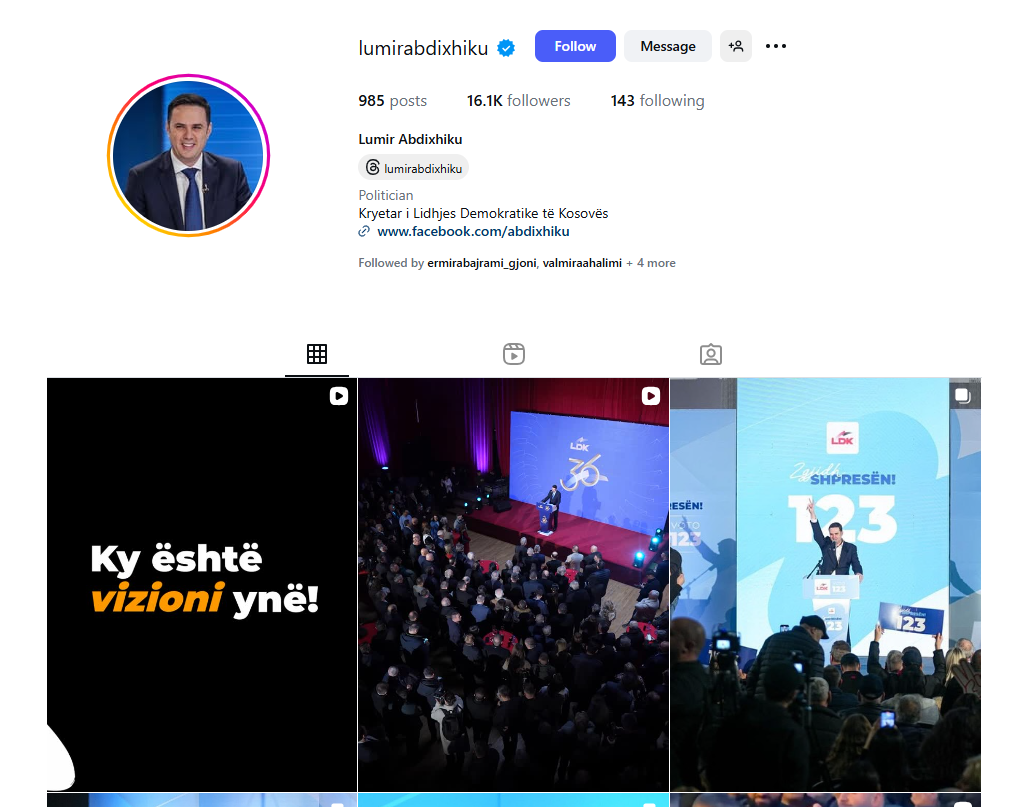Click the reel icon on the vizioni post

(x=339, y=396)
